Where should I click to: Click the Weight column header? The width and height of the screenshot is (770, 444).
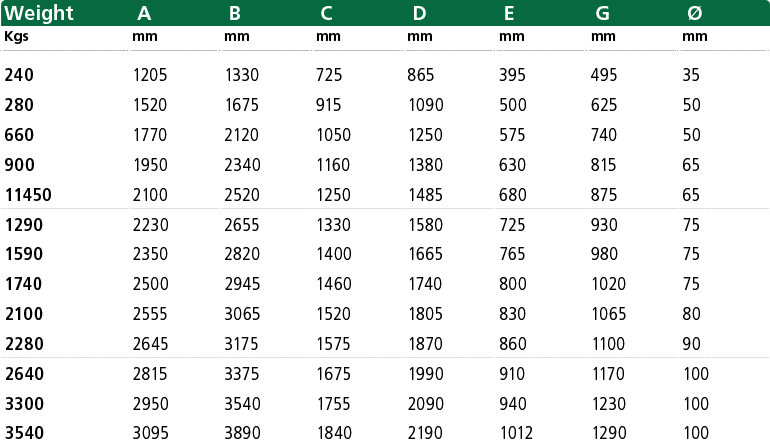point(39,13)
